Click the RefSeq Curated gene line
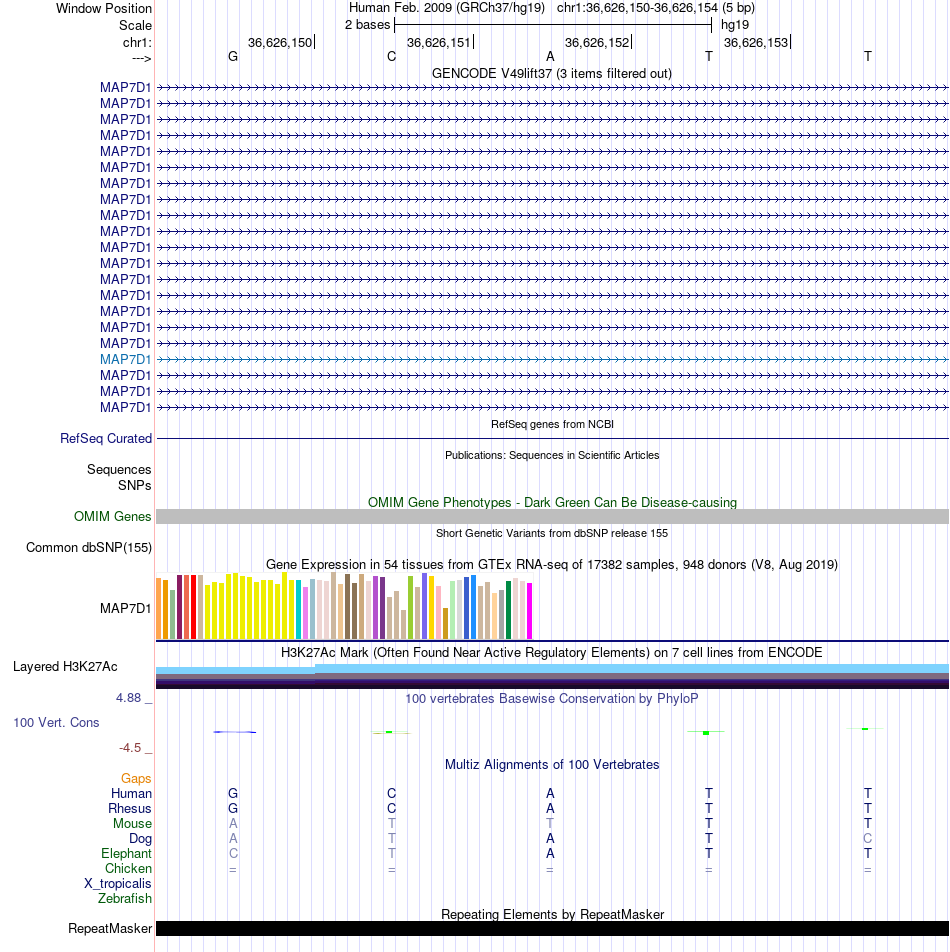The height and width of the screenshot is (952, 950). tap(552, 438)
